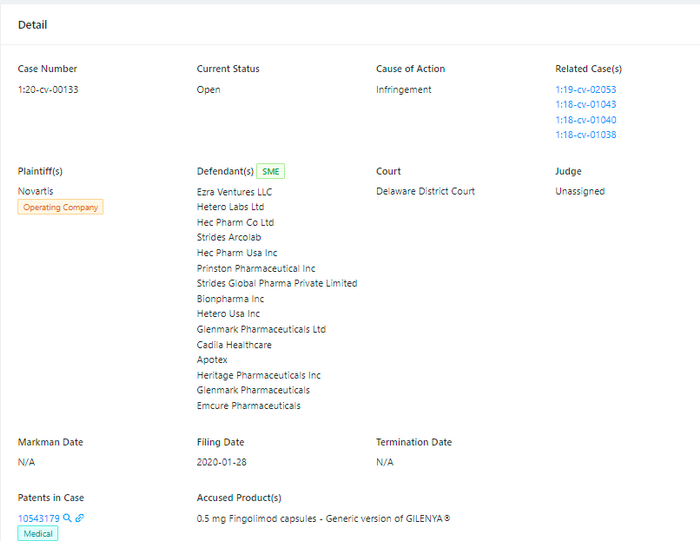Click the Infringement cause of action value

pos(404,90)
